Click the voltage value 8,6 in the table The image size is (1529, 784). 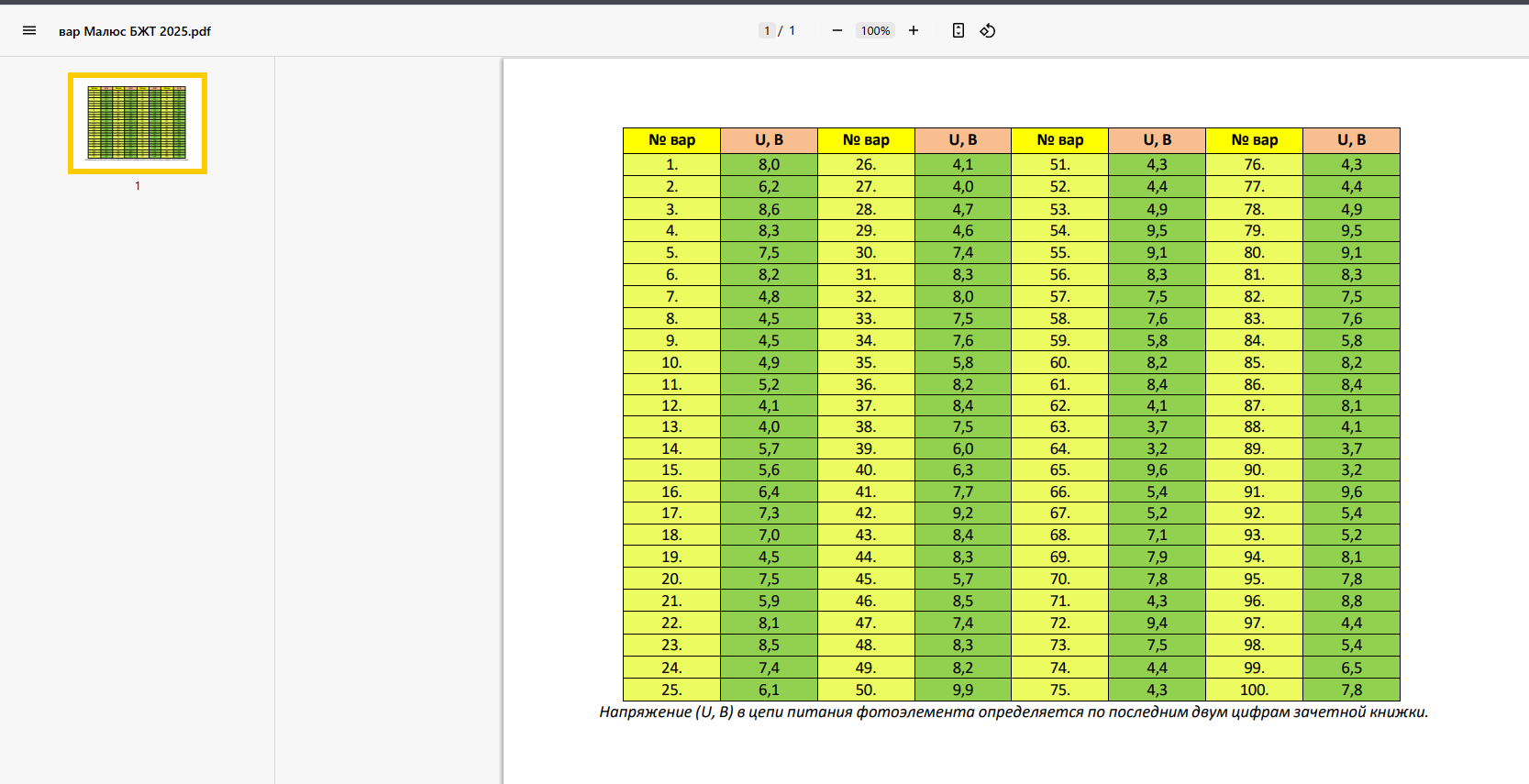(769, 210)
